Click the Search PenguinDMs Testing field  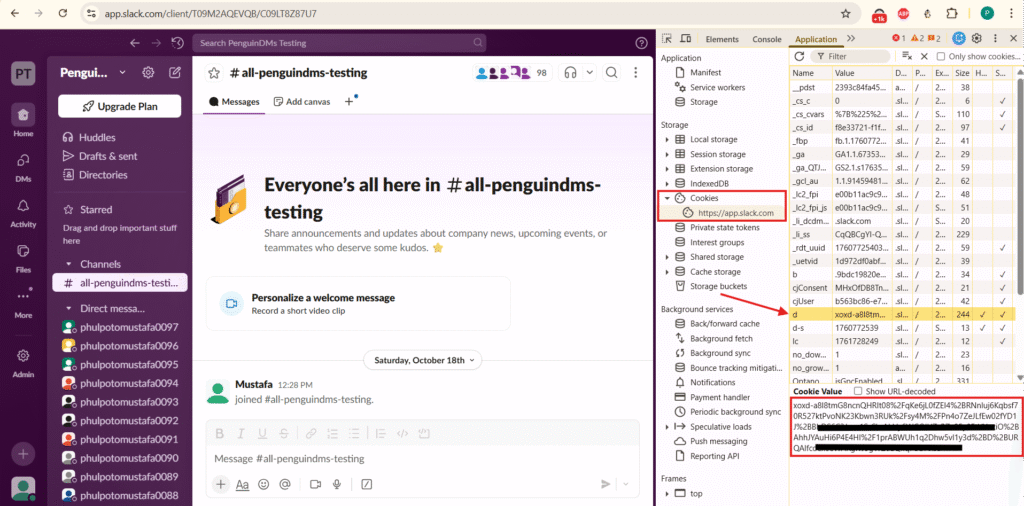410,43
